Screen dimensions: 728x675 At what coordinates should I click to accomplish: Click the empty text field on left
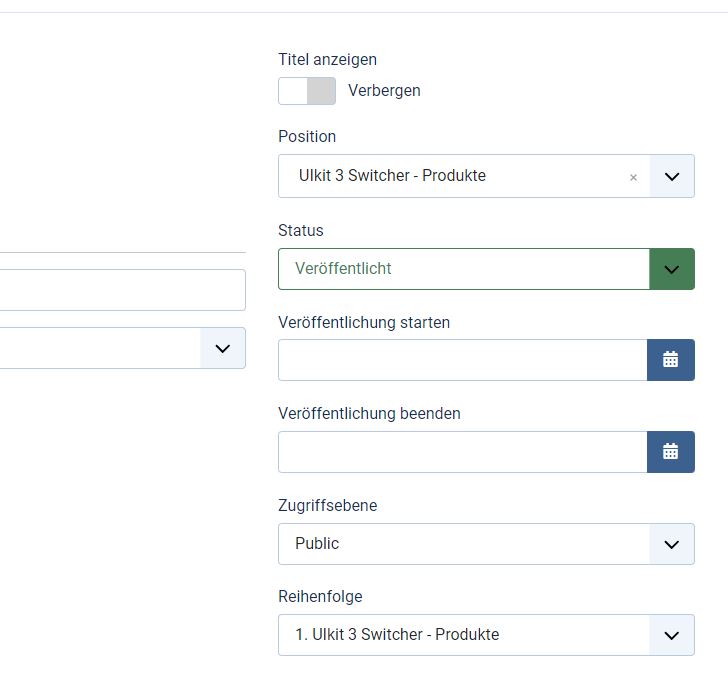[123, 290]
